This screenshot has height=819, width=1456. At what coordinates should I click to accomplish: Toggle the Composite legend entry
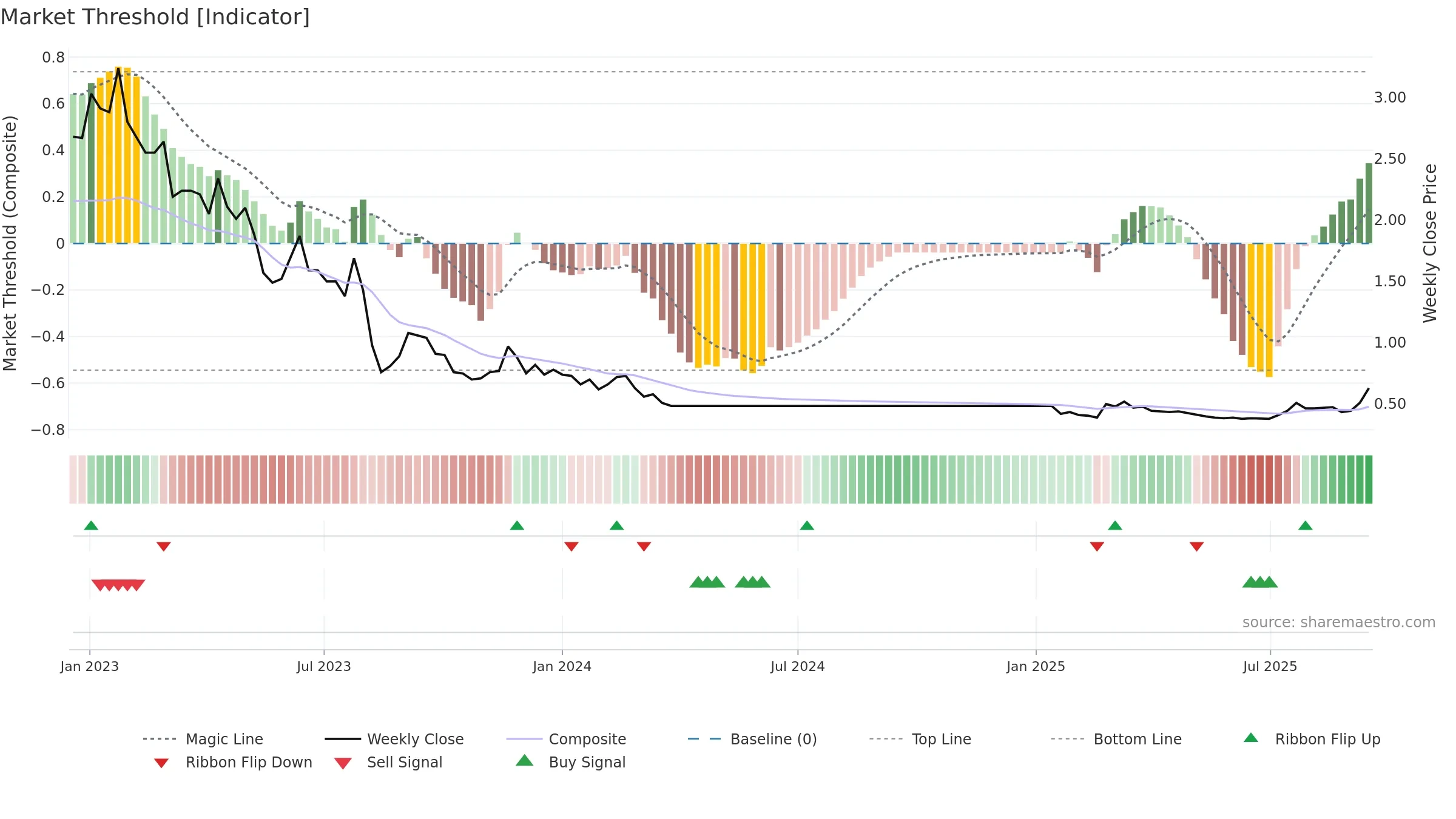pos(567,739)
